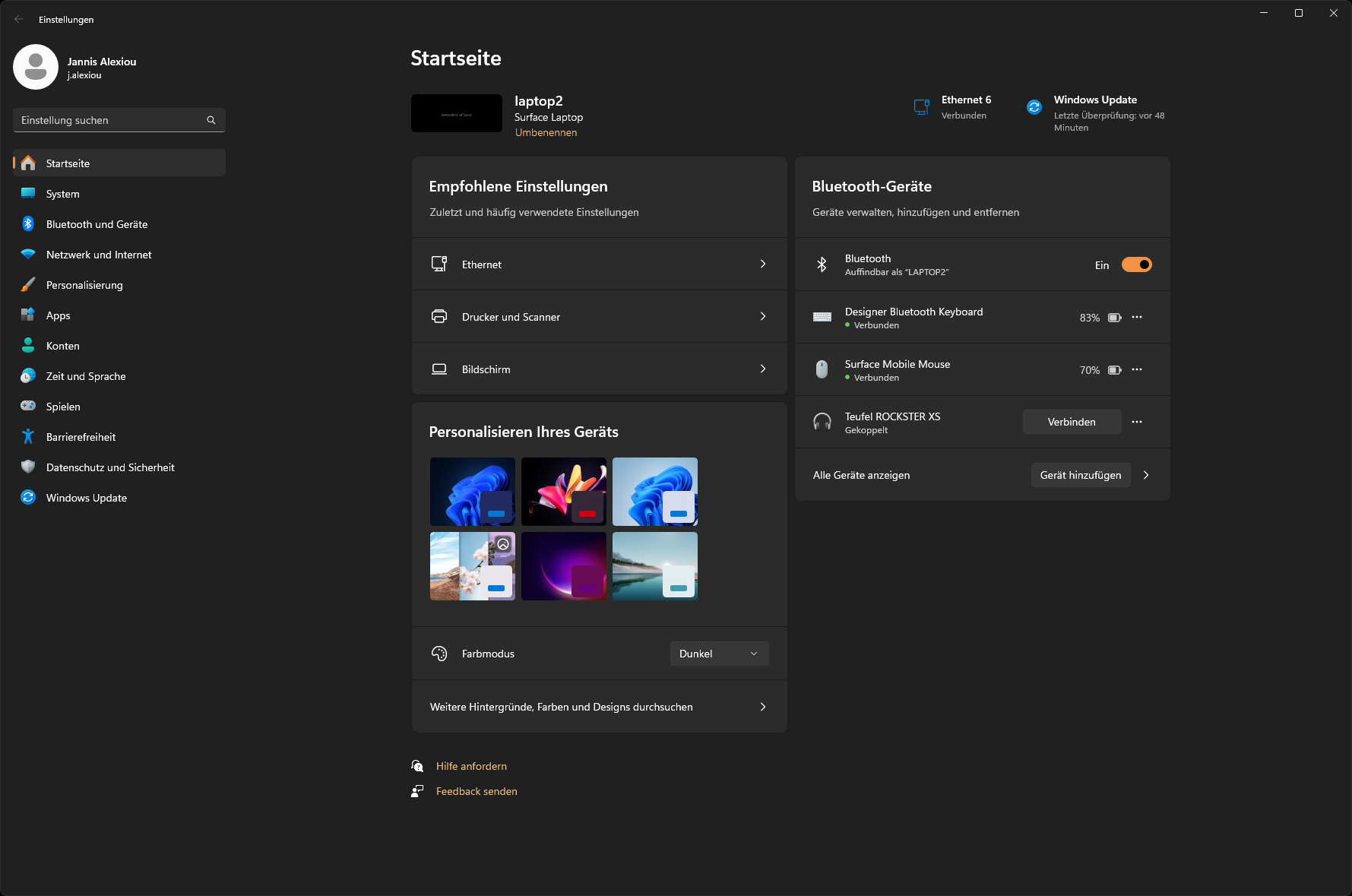Navigate to Personalisierung in the sidebar
The image size is (1352, 896).
point(119,285)
